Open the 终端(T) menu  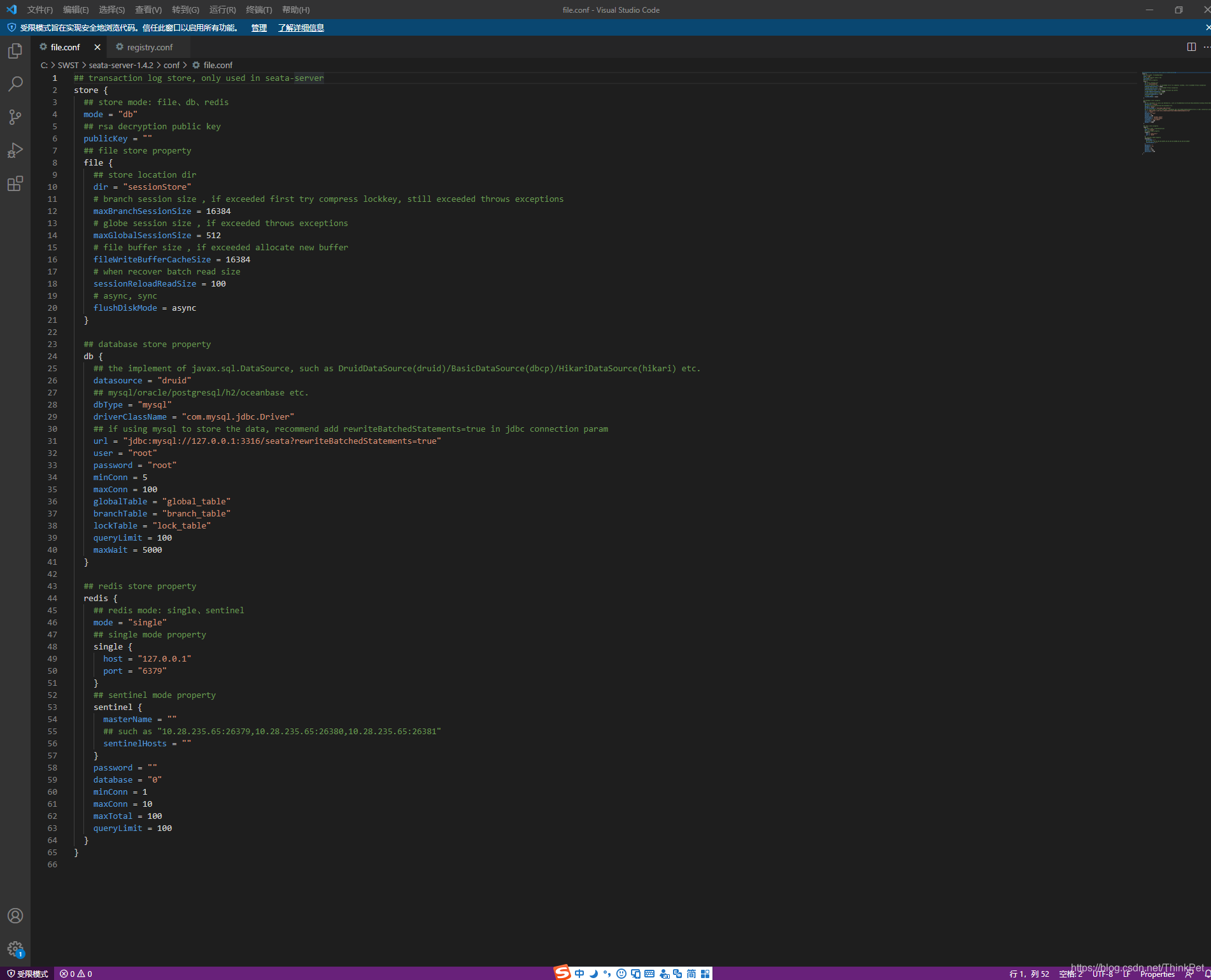coord(258,10)
